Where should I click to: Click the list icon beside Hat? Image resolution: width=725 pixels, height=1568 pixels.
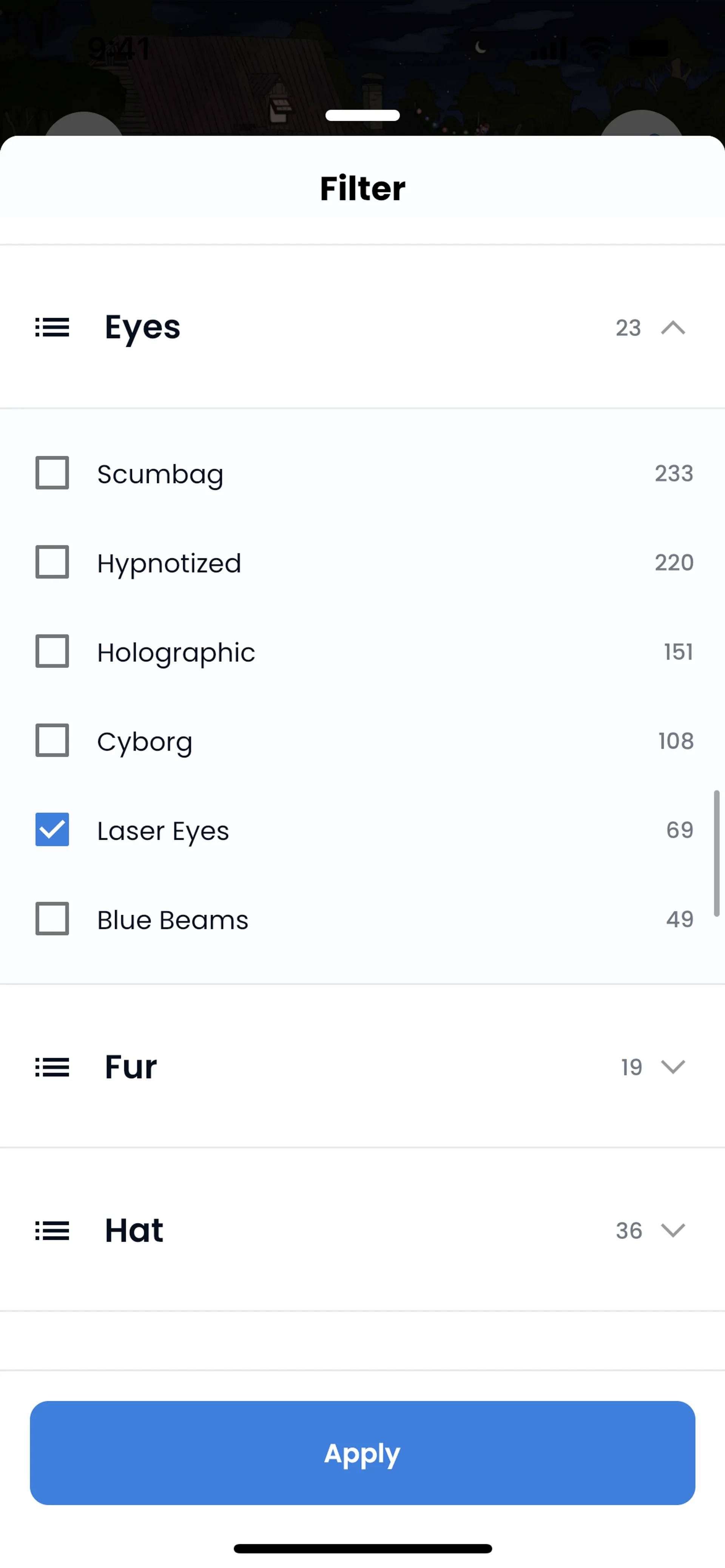[x=52, y=1230]
